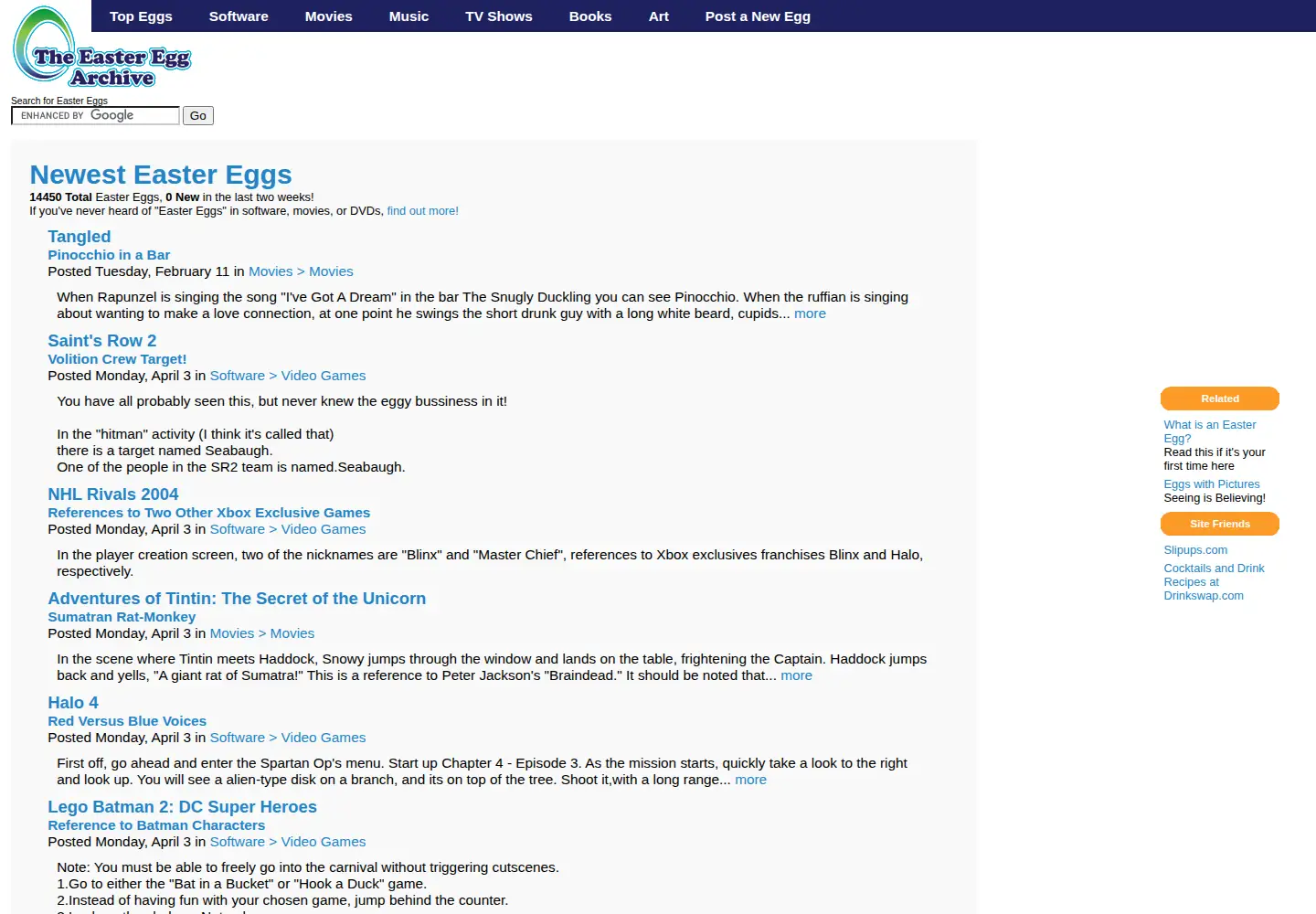
Task: Read more of the Halo 4 egg
Action: pos(750,780)
